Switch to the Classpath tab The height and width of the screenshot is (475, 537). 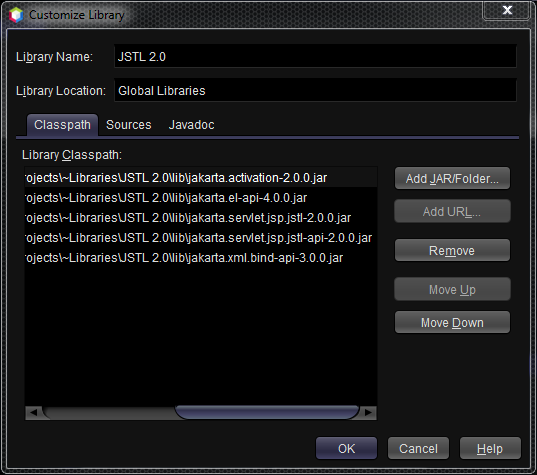62,125
